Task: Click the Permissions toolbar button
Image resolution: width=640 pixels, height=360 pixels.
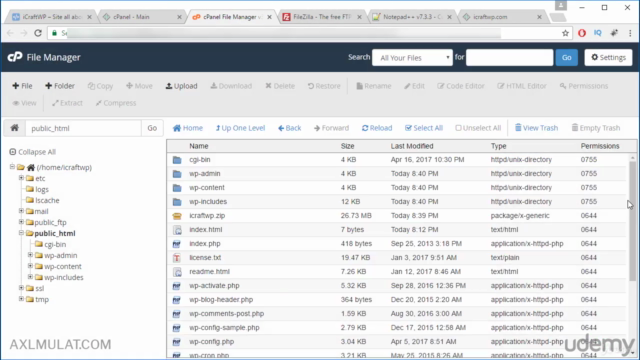Action: tap(584, 86)
